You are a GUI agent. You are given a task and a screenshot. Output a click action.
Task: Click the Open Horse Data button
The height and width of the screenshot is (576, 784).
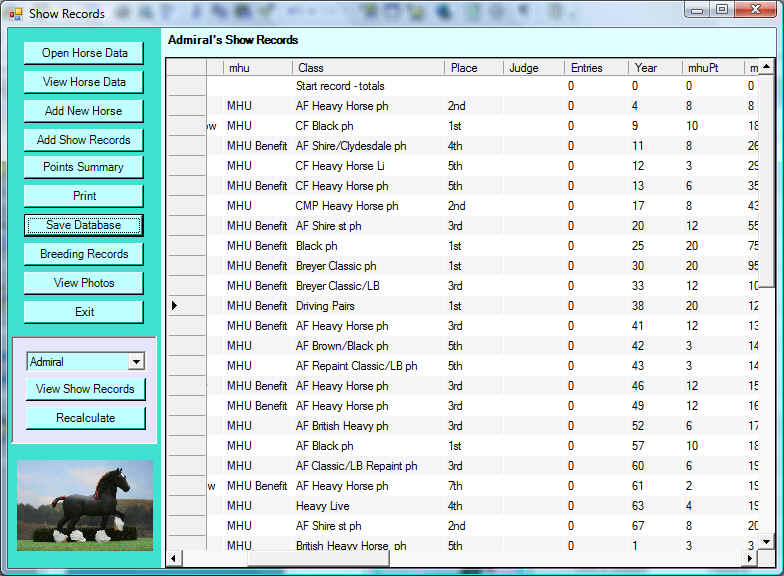(x=84, y=53)
